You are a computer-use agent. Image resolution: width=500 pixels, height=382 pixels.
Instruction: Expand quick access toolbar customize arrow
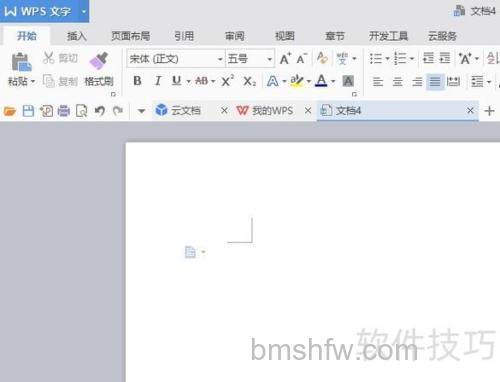[141, 111]
